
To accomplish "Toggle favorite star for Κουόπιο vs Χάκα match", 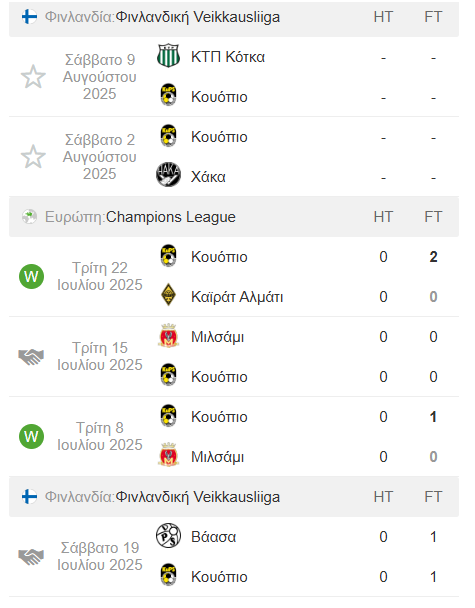I will coord(33,157).
